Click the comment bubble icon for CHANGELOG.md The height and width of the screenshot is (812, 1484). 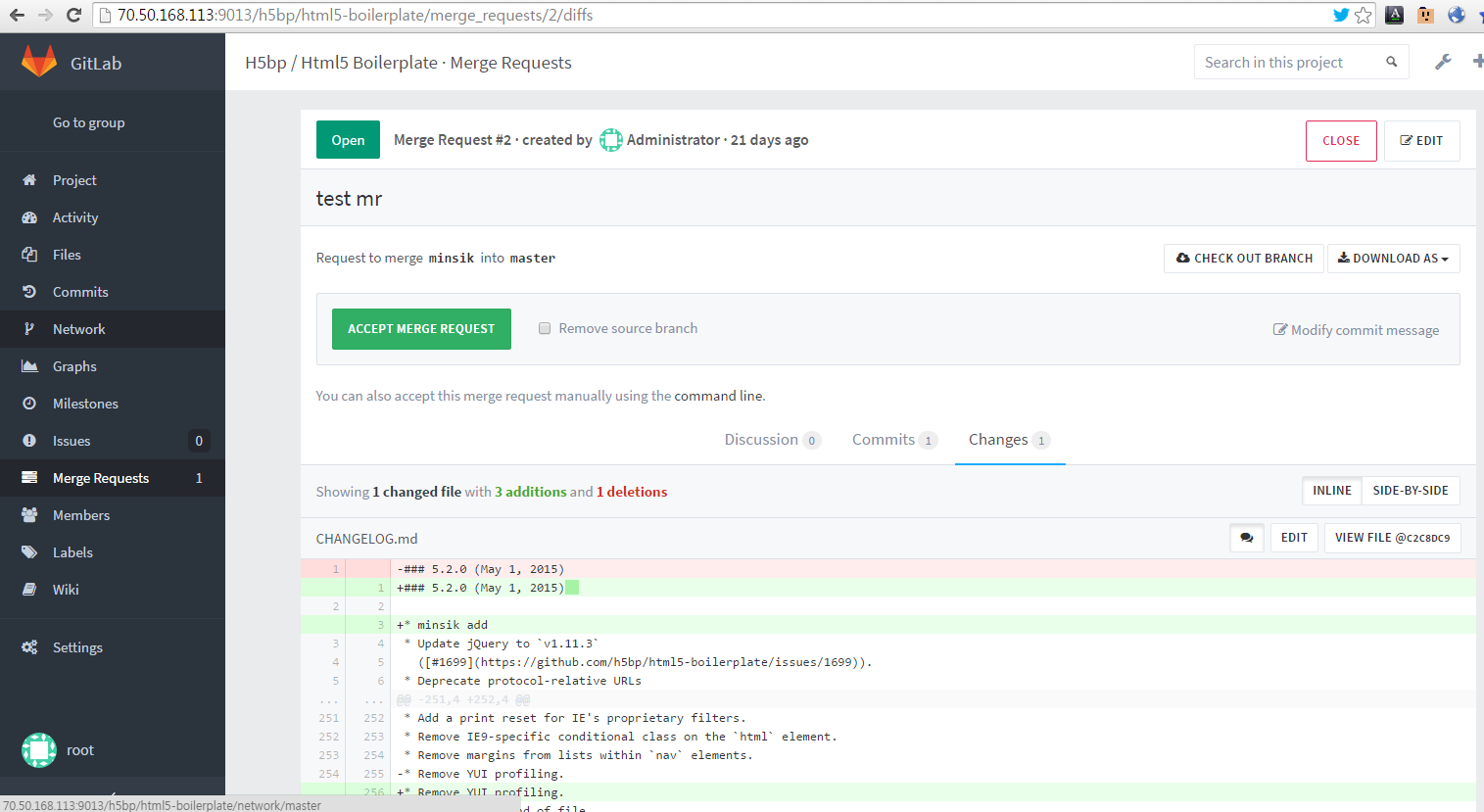coord(1246,538)
